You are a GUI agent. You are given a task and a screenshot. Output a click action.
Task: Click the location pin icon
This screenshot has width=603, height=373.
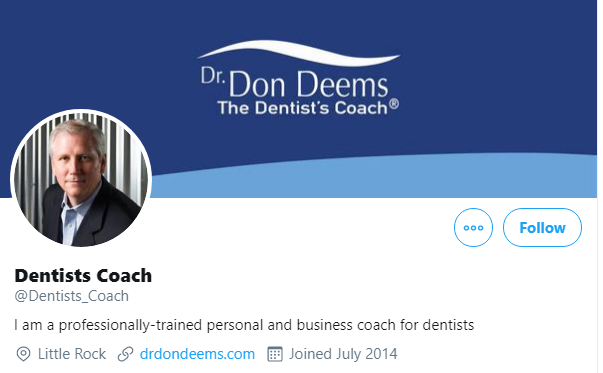(x=23, y=354)
